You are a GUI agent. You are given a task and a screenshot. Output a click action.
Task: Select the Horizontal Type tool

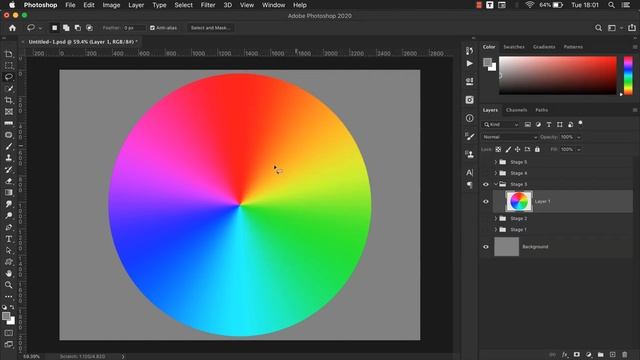(9, 239)
